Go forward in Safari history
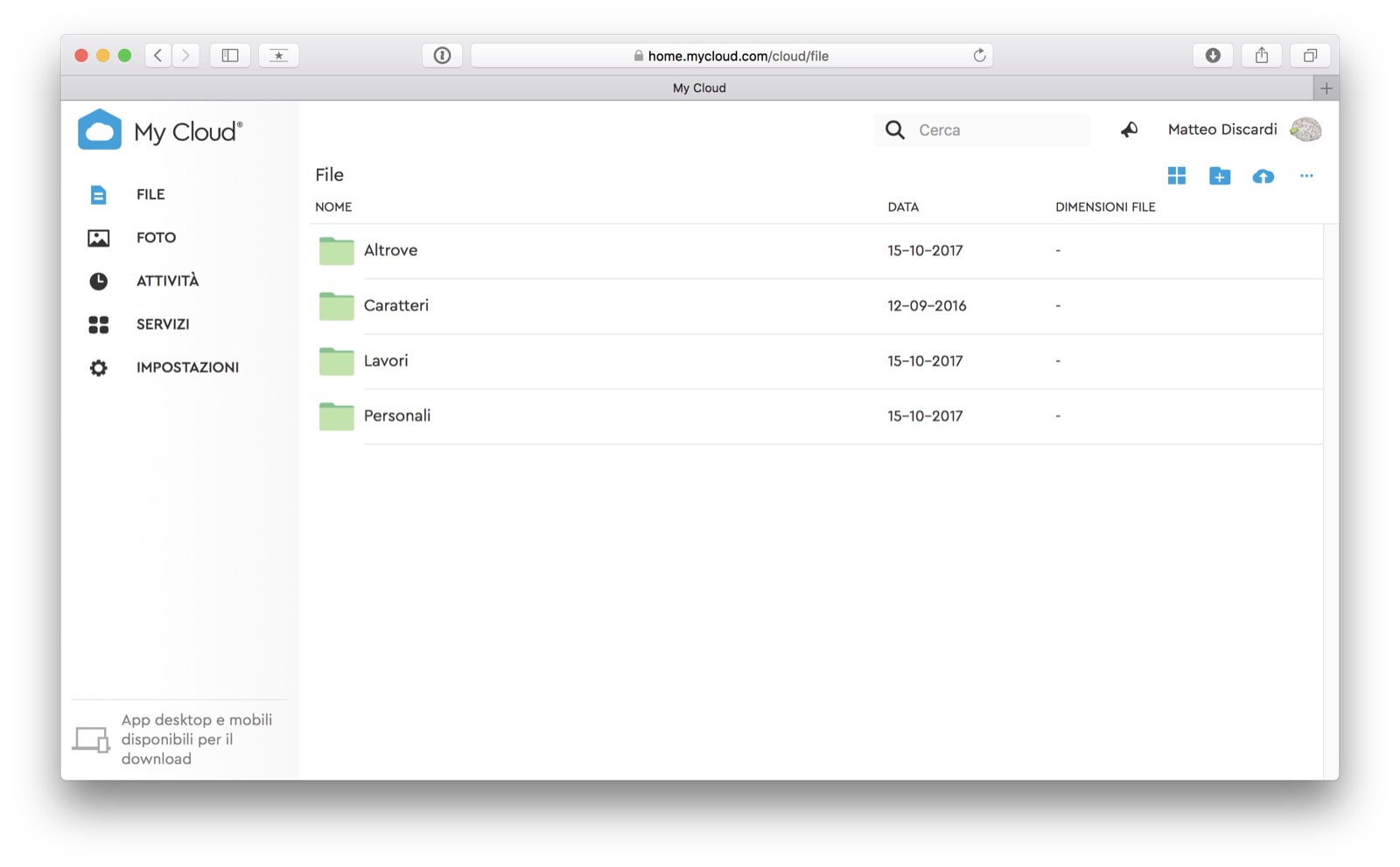The height and width of the screenshot is (867, 1400). click(x=185, y=55)
